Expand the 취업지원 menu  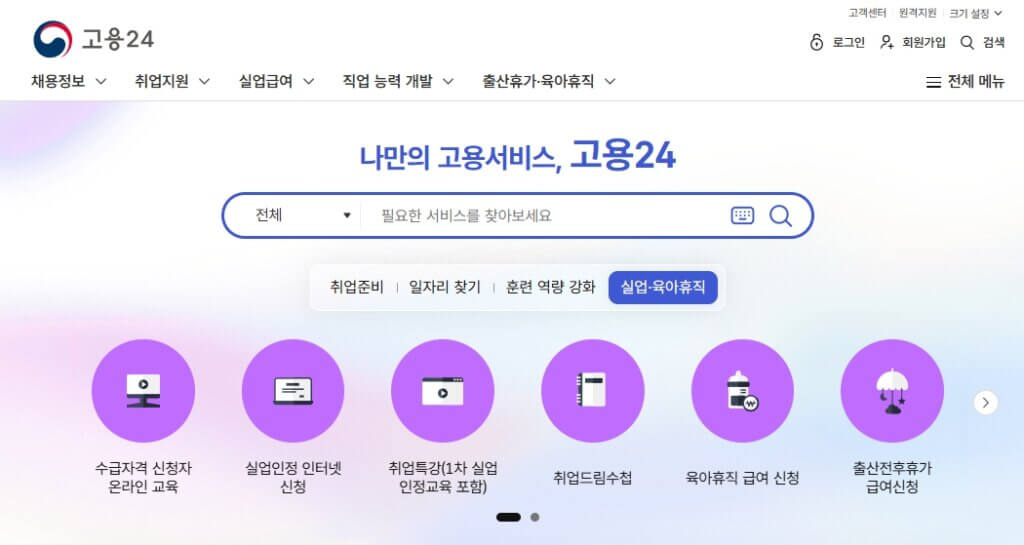point(172,82)
